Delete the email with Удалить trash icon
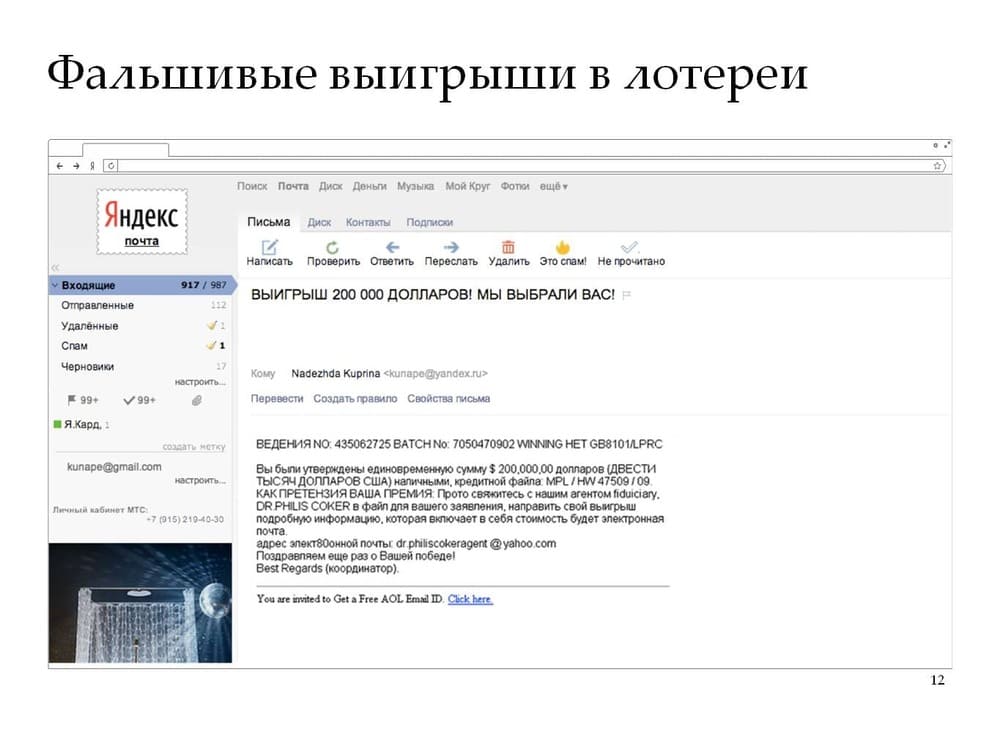The height and width of the screenshot is (749, 1000). (x=508, y=247)
